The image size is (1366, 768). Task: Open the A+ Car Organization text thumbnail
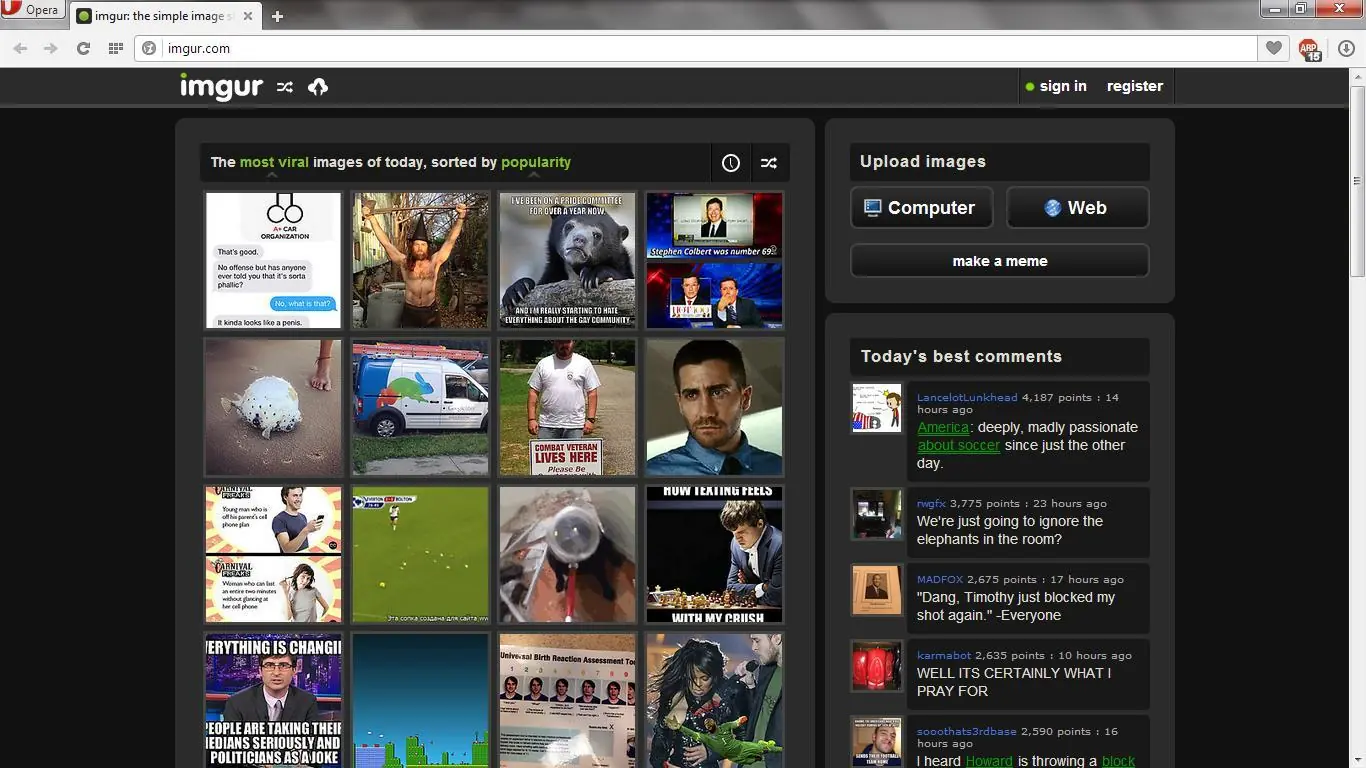click(273, 261)
